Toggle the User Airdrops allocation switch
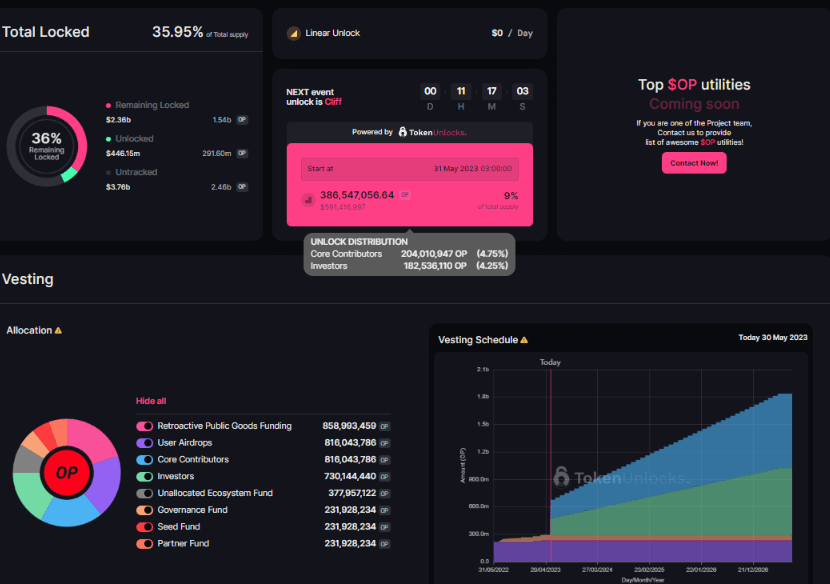This screenshot has width=830, height=584. click(x=145, y=443)
